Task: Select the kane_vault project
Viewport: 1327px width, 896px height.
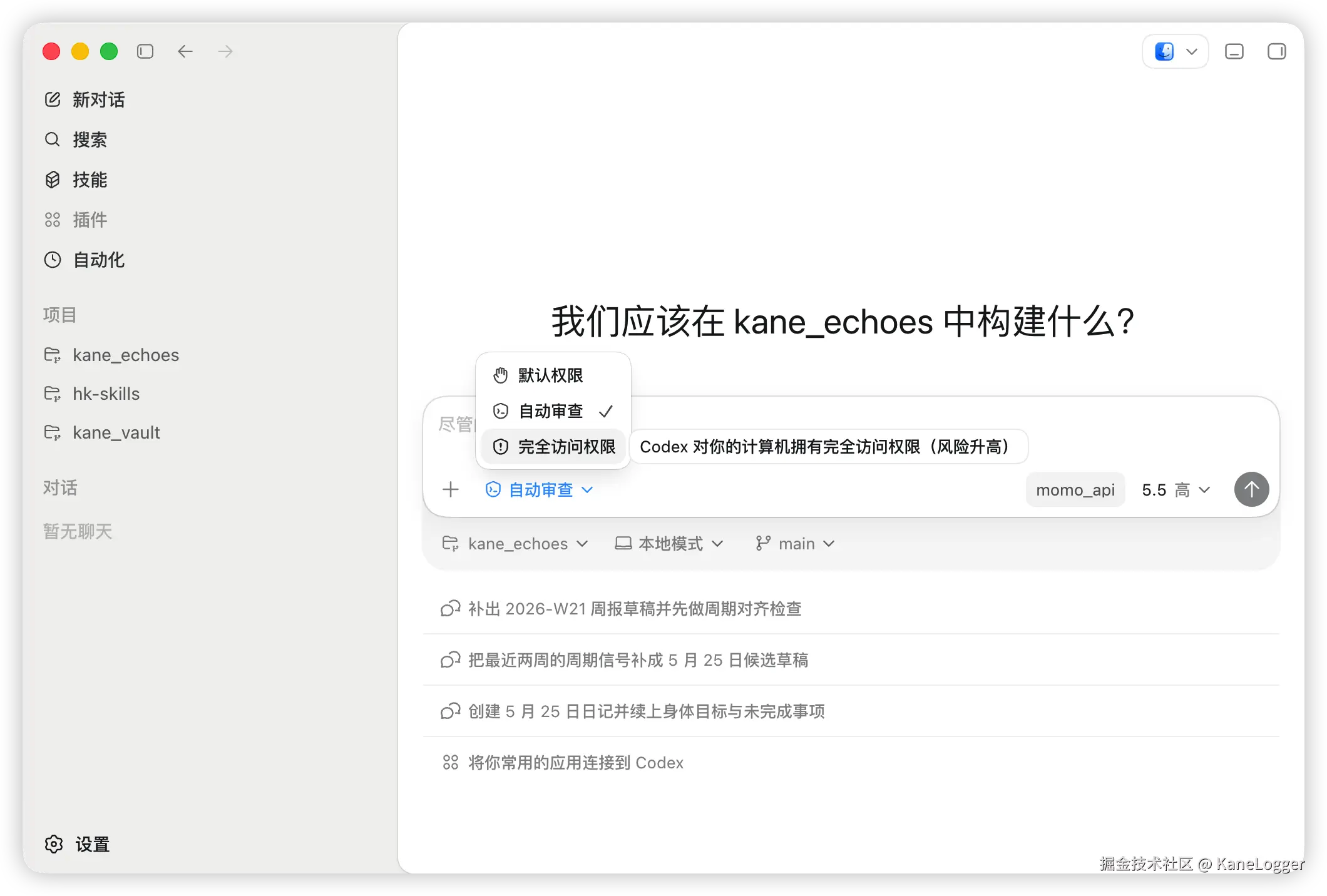Action: pyautogui.click(x=102, y=432)
